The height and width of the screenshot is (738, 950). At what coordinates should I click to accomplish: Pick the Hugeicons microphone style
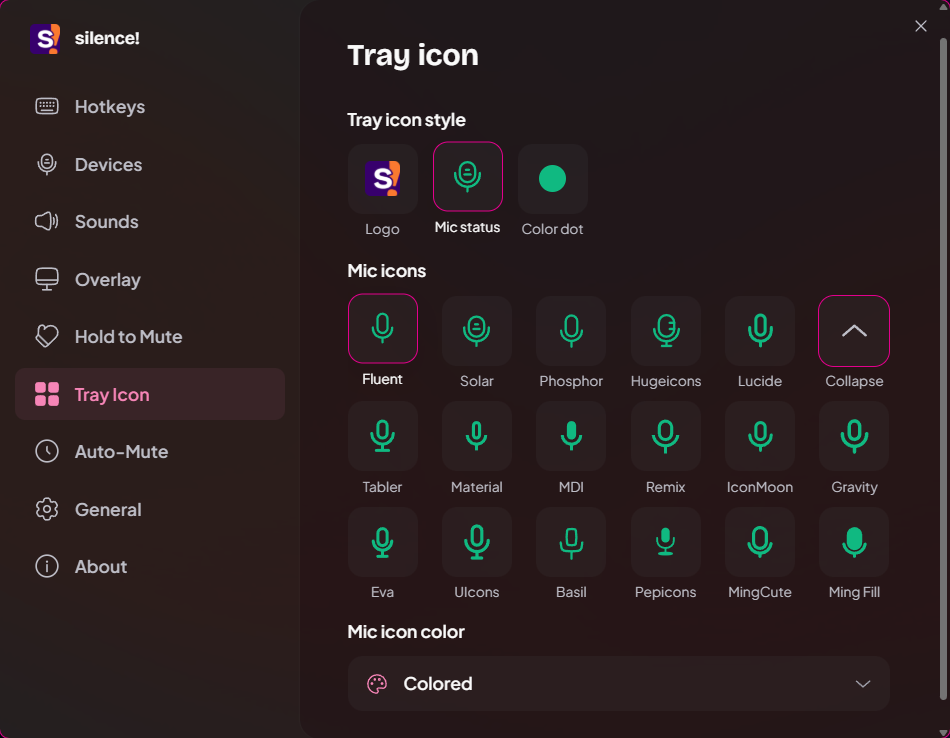pyautogui.click(x=665, y=331)
